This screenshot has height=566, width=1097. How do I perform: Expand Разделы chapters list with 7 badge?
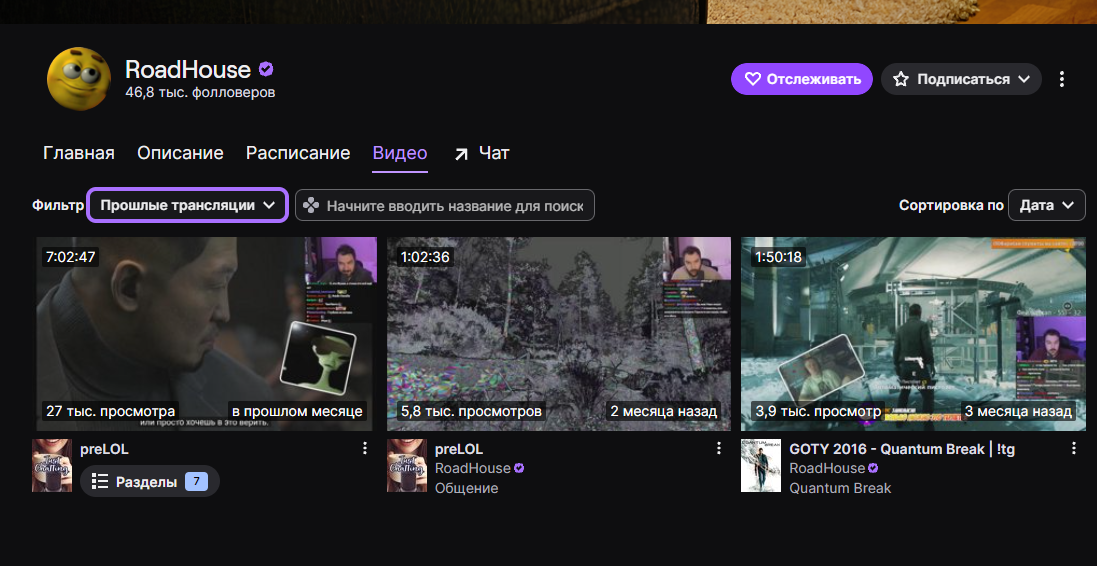(150, 481)
